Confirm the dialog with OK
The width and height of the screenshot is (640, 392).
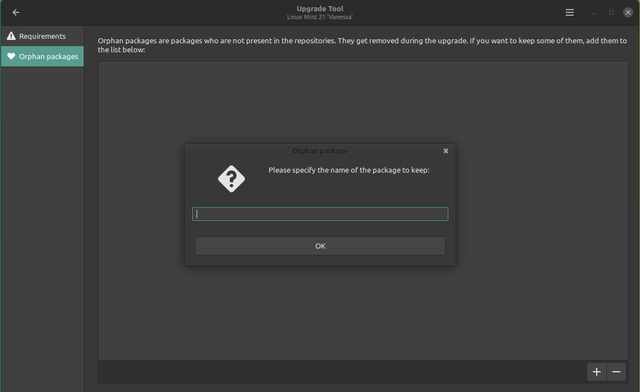320,246
